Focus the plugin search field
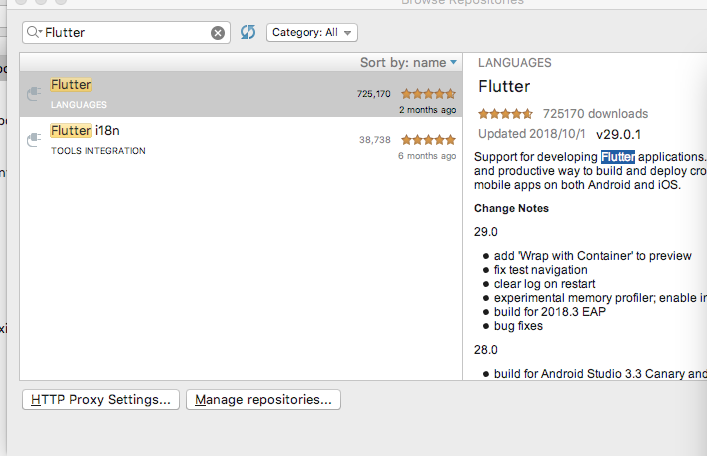Image resolution: width=707 pixels, height=456 pixels. click(126, 32)
